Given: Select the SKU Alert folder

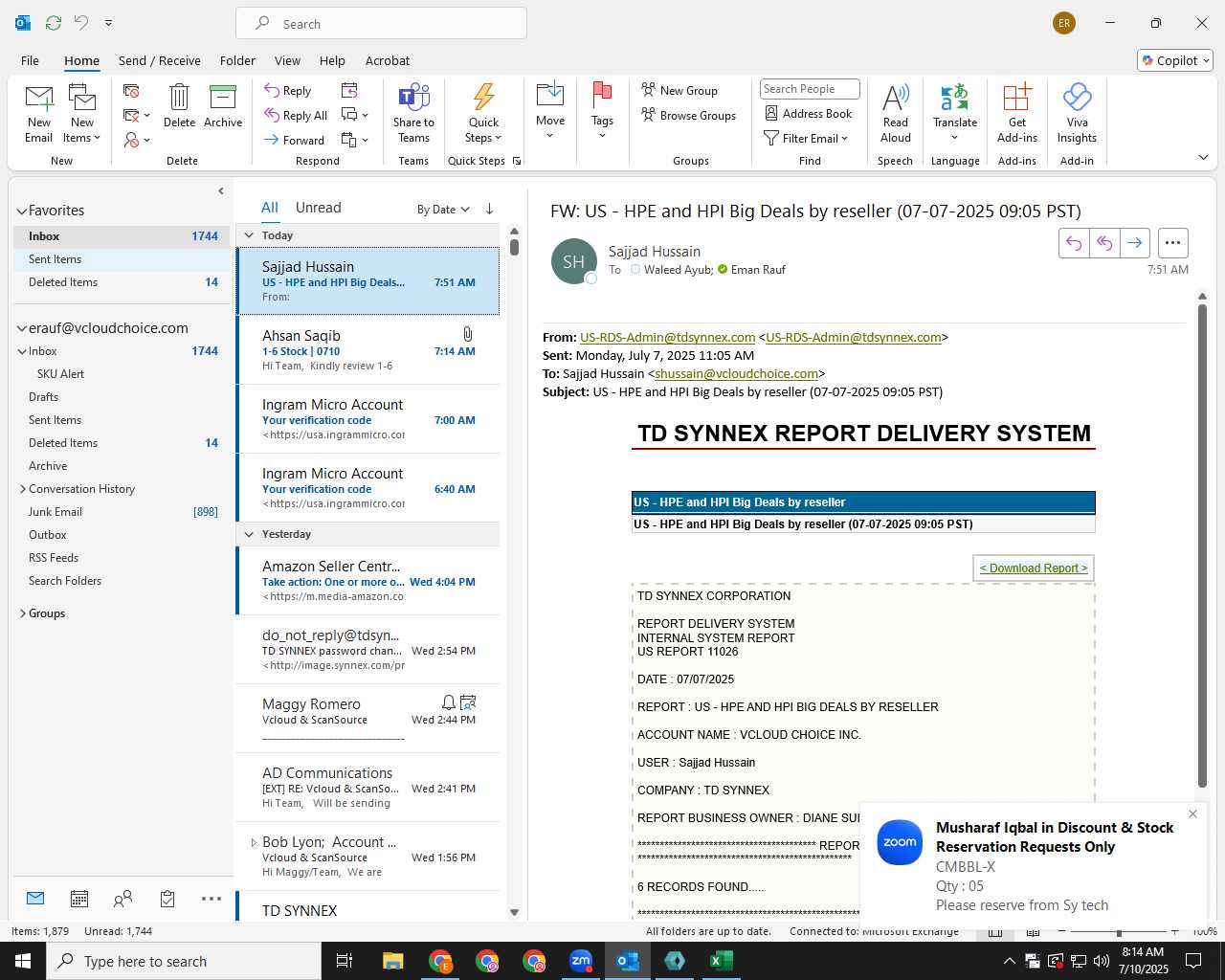Looking at the screenshot, I should (122, 374).
